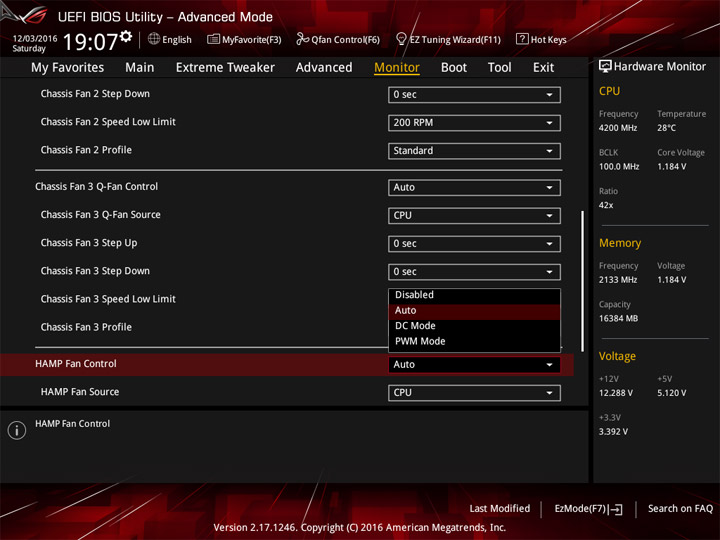
Task: Click the Qfan Control fan icon
Action: coord(302,39)
